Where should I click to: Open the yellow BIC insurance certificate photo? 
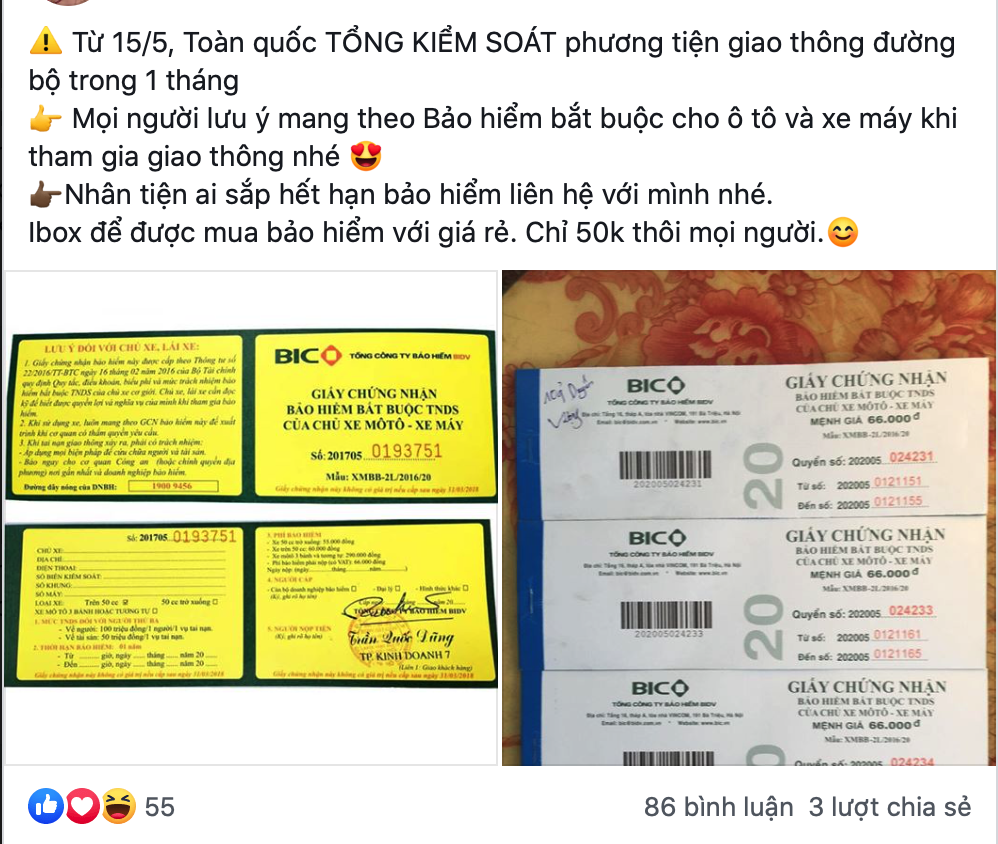pos(251,517)
